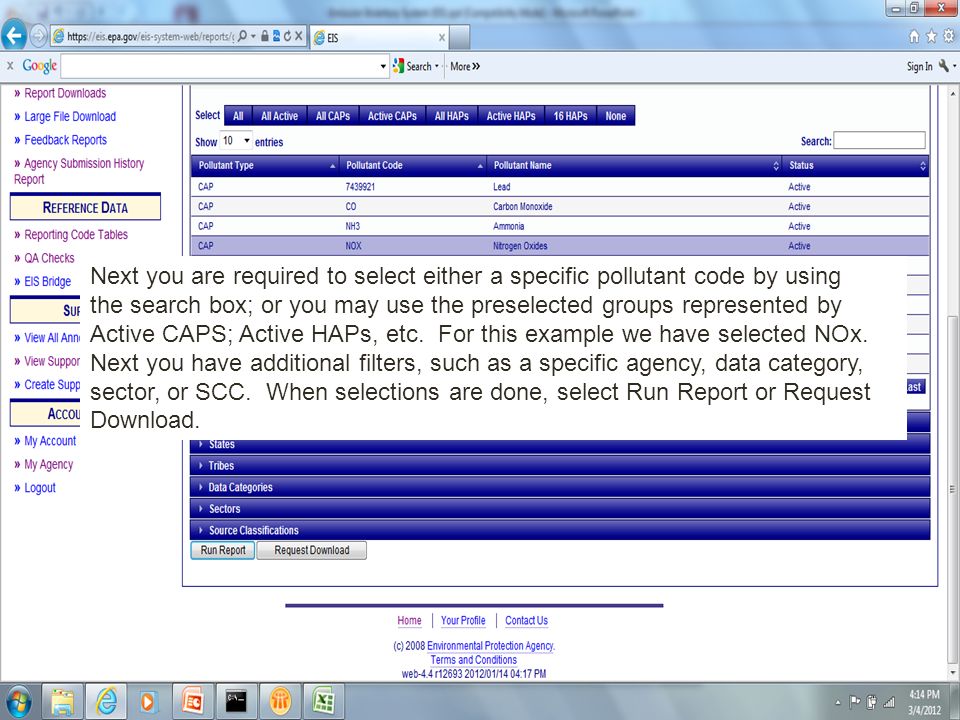Close the Google toolbar with X
This screenshot has width=960, height=720.
tap(10, 66)
